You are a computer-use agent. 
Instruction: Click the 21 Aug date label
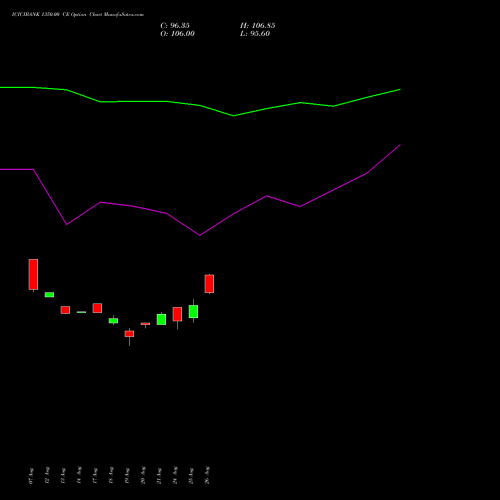pos(159,476)
